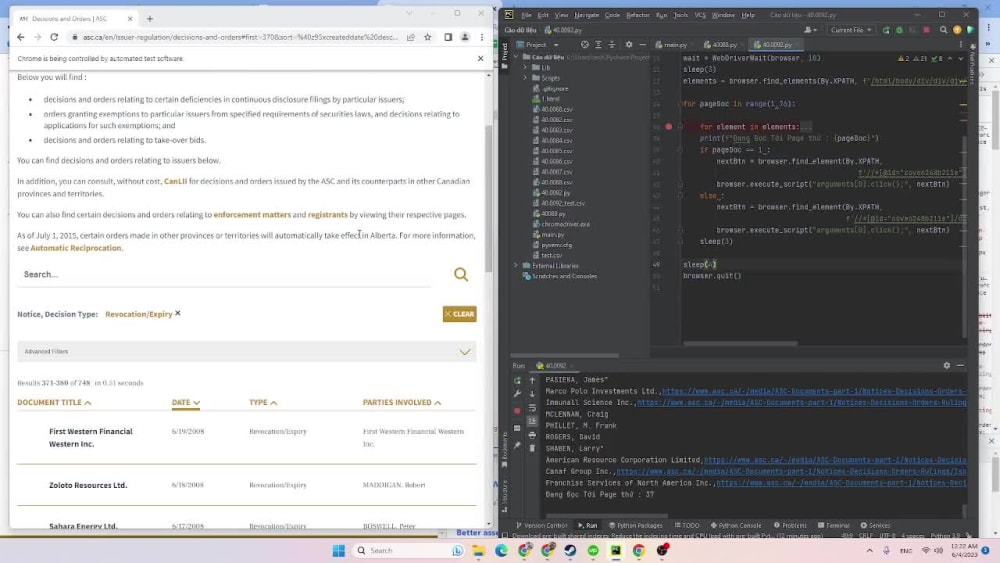Viewport: 1000px width, 563px height.
Task: Focus the Search... field on ASC page
Action: (223, 274)
